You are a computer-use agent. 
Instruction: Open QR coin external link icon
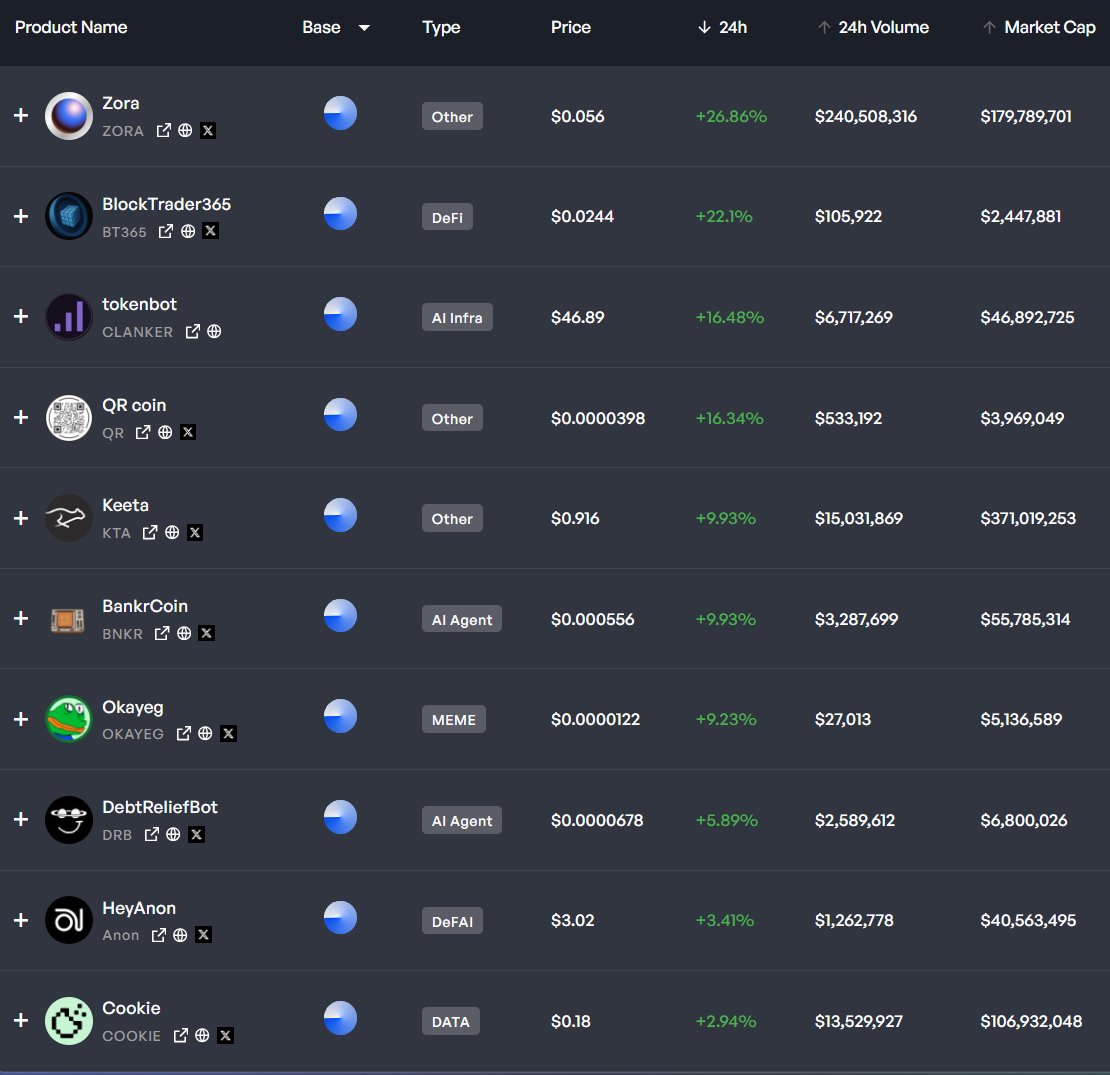tap(143, 432)
